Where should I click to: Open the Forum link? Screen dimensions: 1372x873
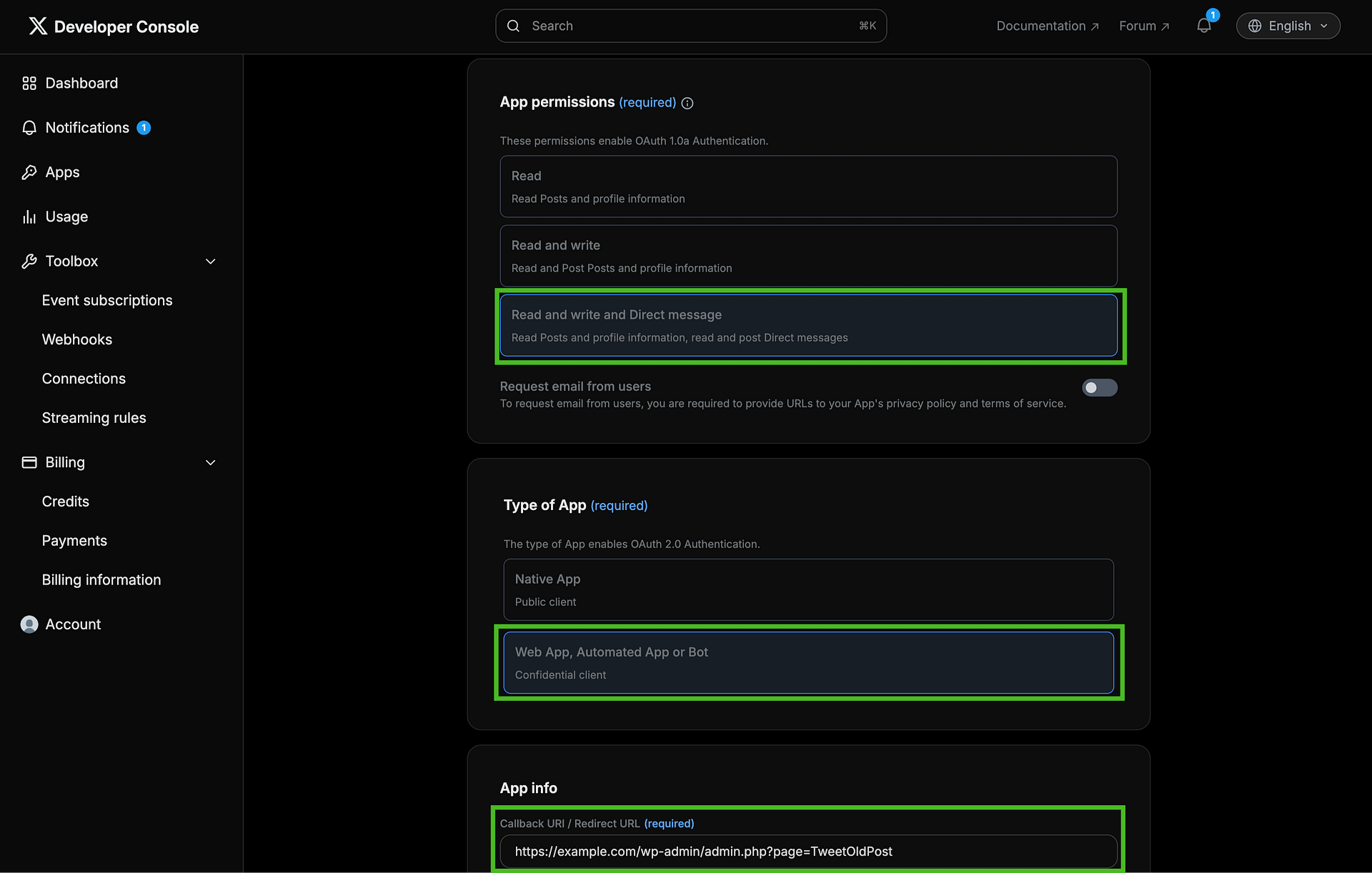1143,26
